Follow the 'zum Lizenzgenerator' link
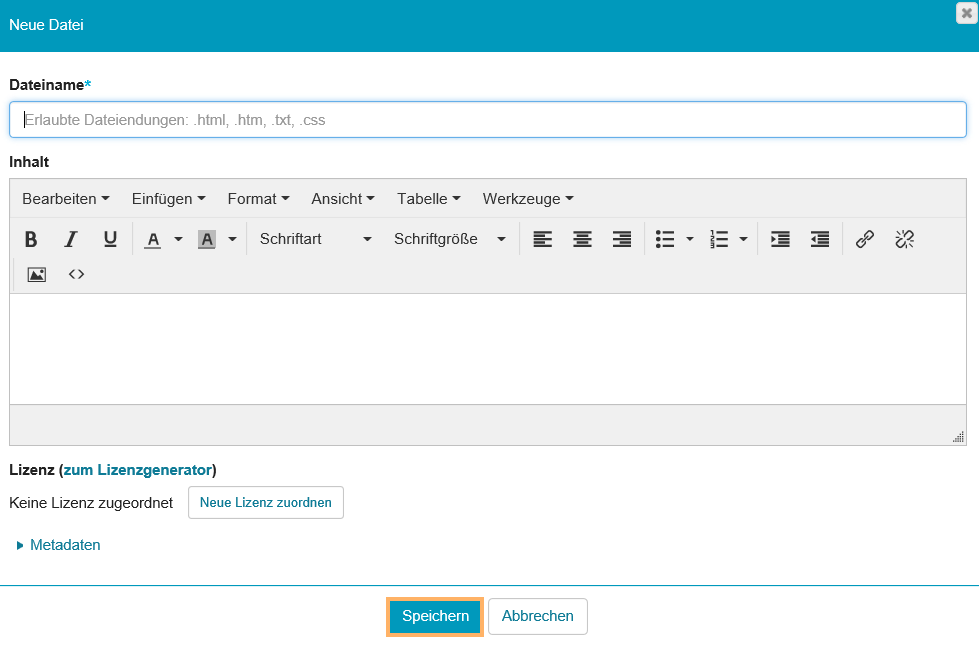This screenshot has width=979, height=647. click(138, 470)
